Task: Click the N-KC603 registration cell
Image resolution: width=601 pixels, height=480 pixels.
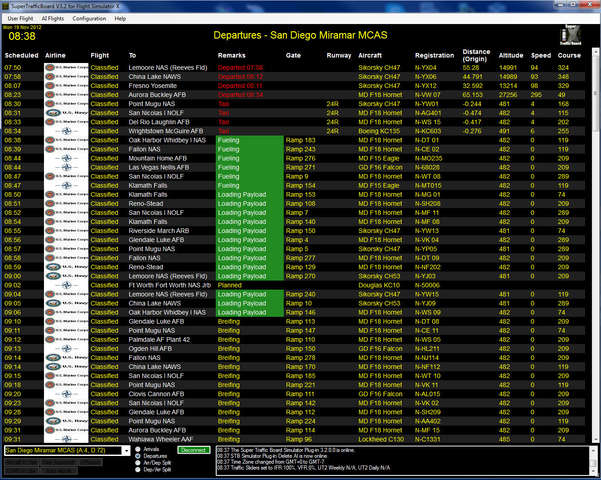Action: [428, 131]
